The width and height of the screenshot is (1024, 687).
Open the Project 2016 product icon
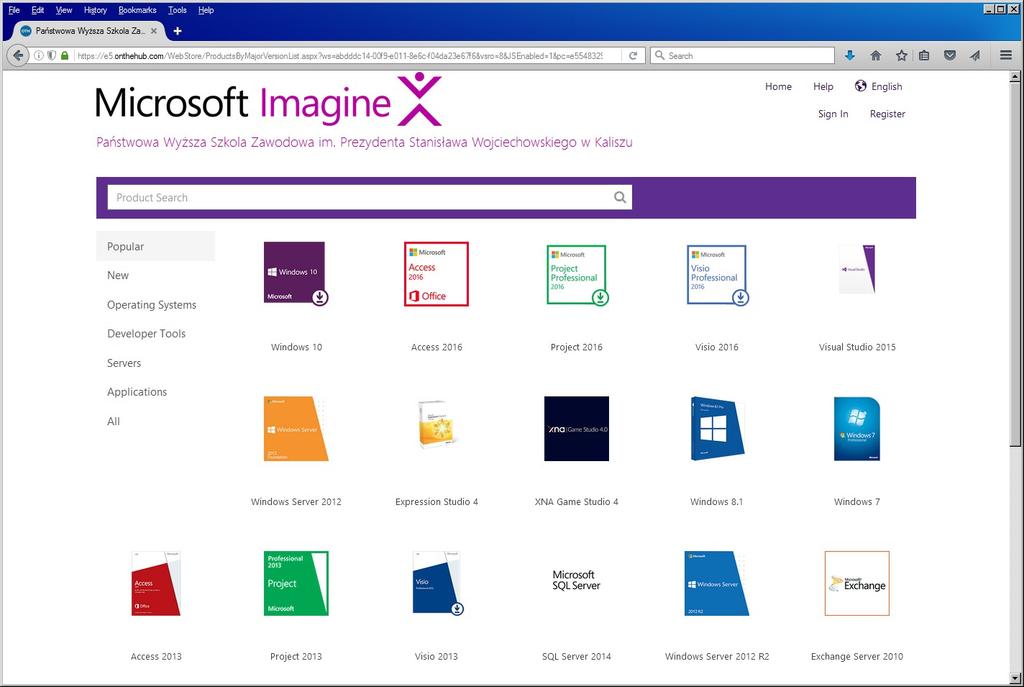[x=577, y=274]
